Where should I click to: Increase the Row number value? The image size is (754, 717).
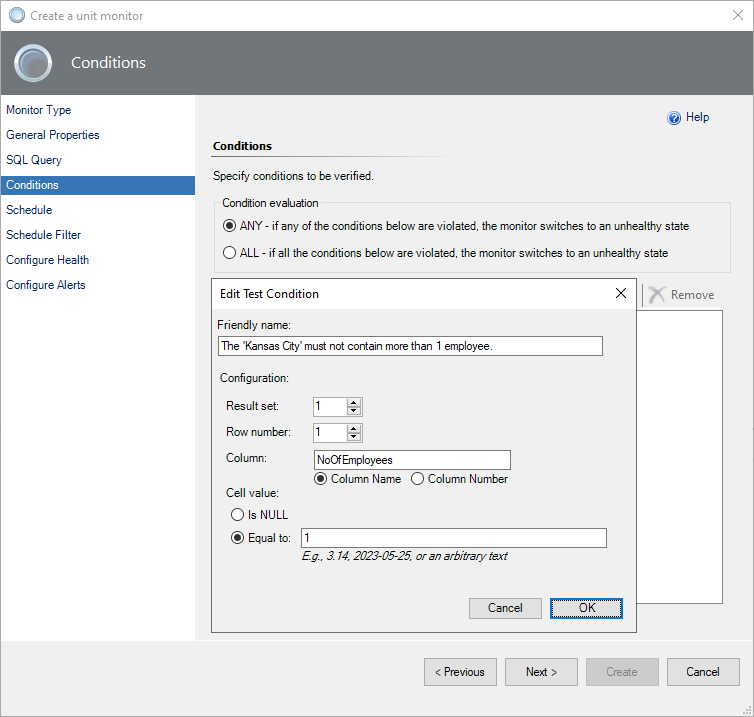pos(354,428)
